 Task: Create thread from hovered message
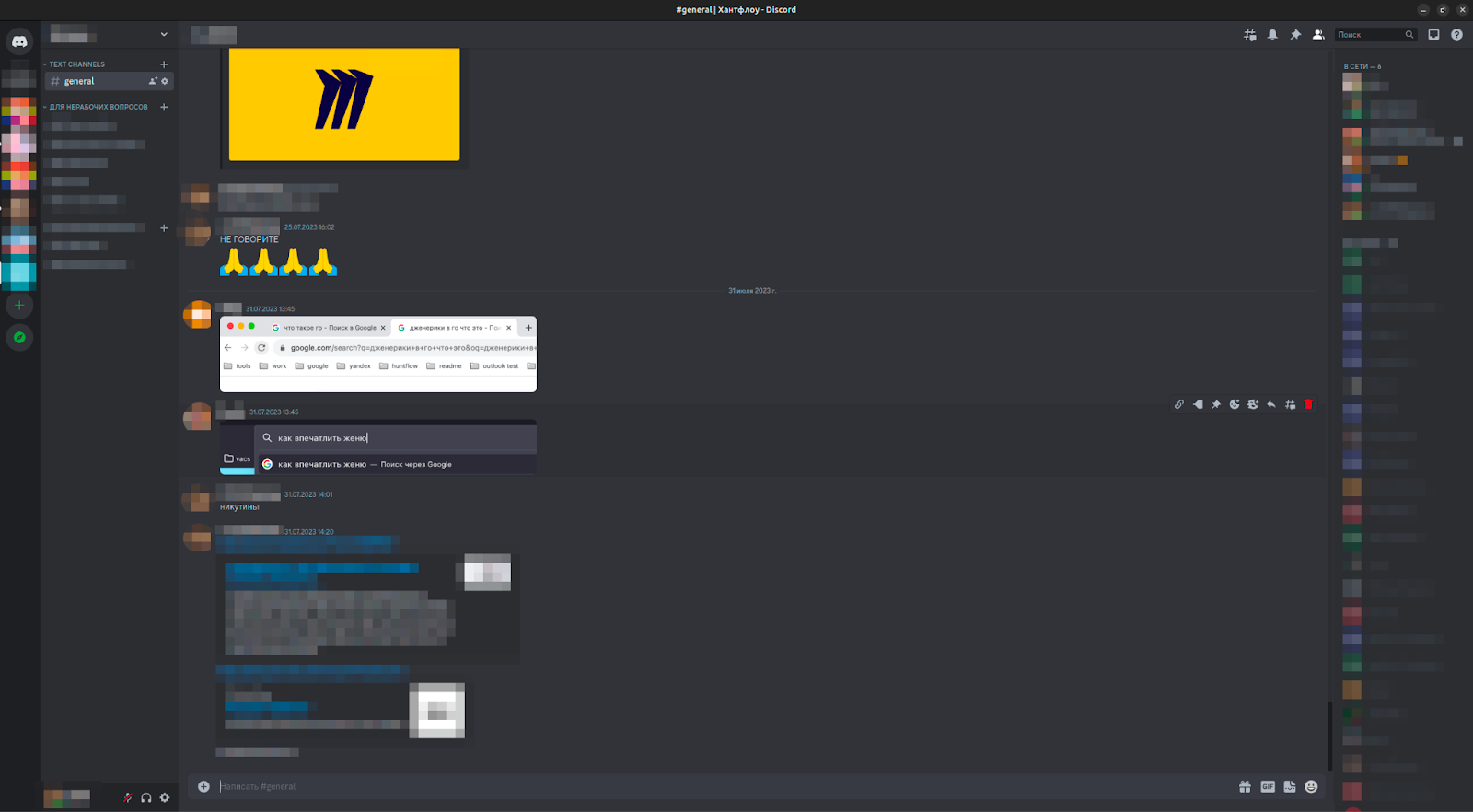coord(1290,404)
